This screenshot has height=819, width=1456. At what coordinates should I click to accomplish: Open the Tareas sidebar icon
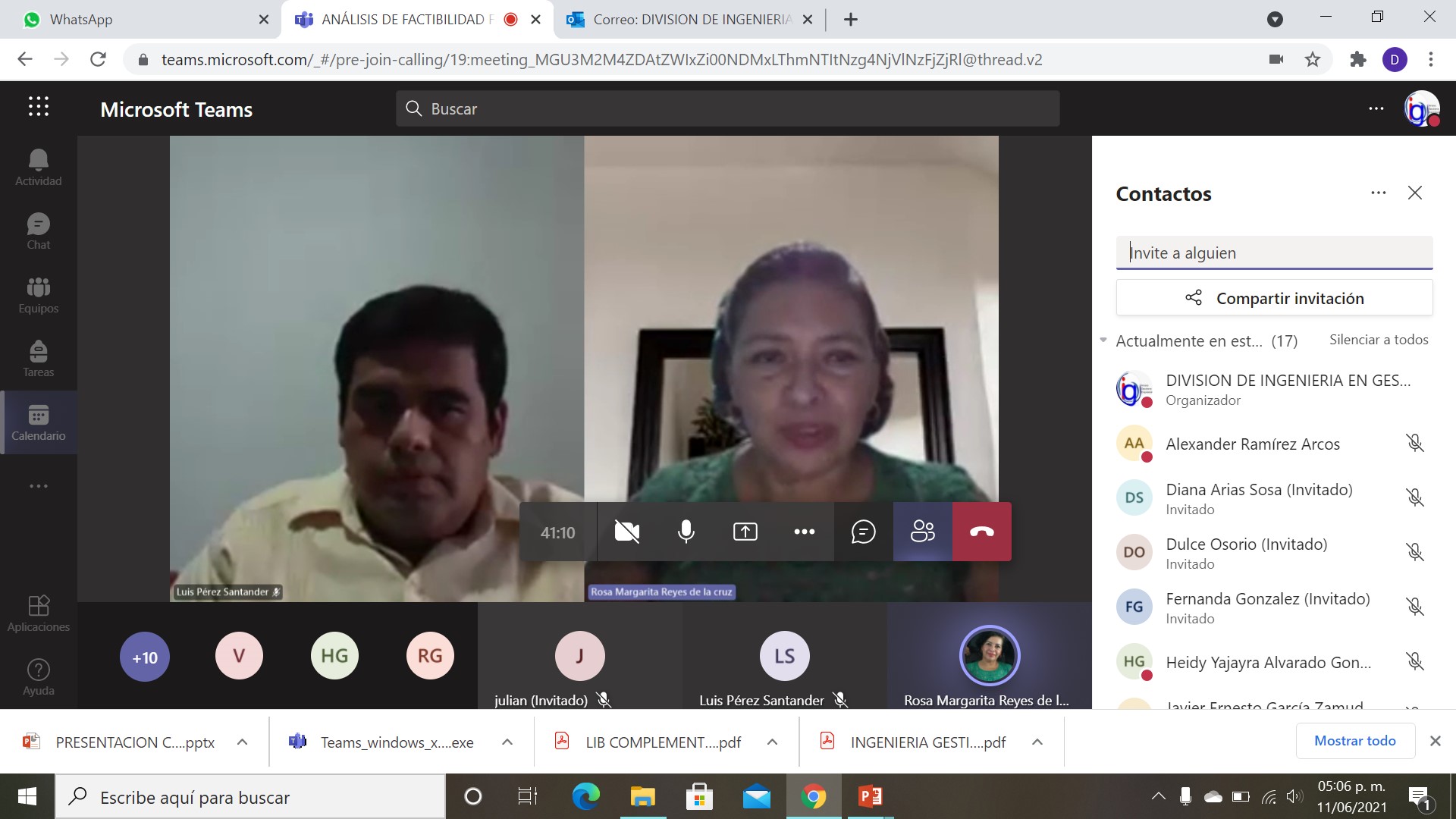point(38,359)
